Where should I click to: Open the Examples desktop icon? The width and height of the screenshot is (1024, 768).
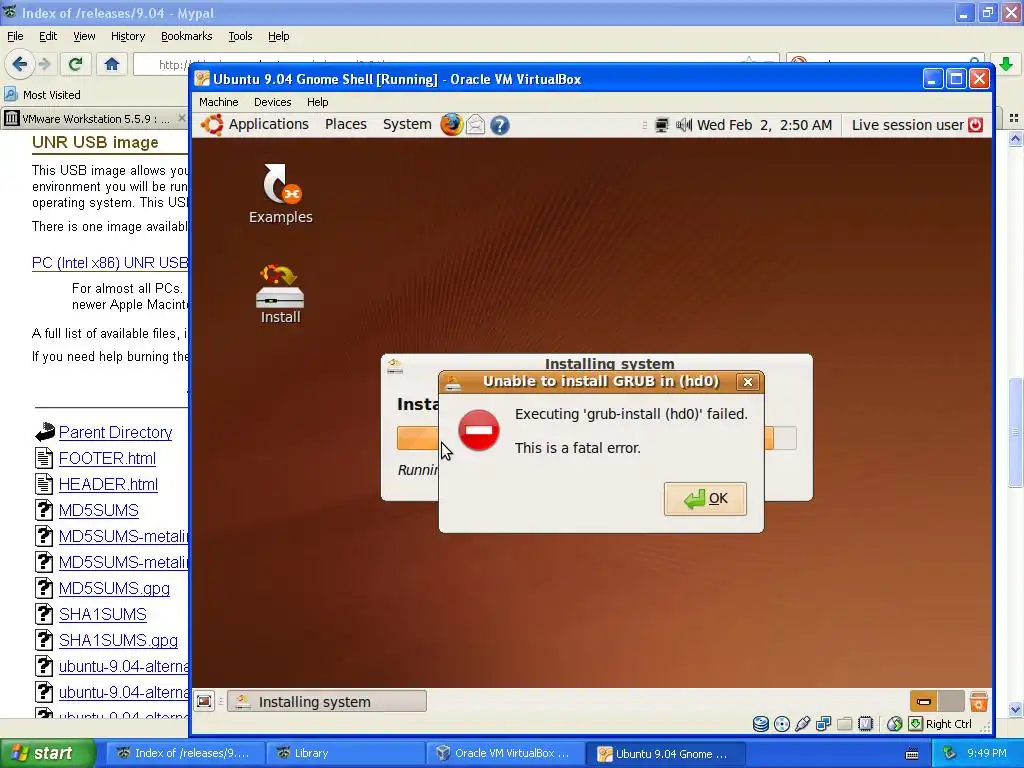[281, 194]
